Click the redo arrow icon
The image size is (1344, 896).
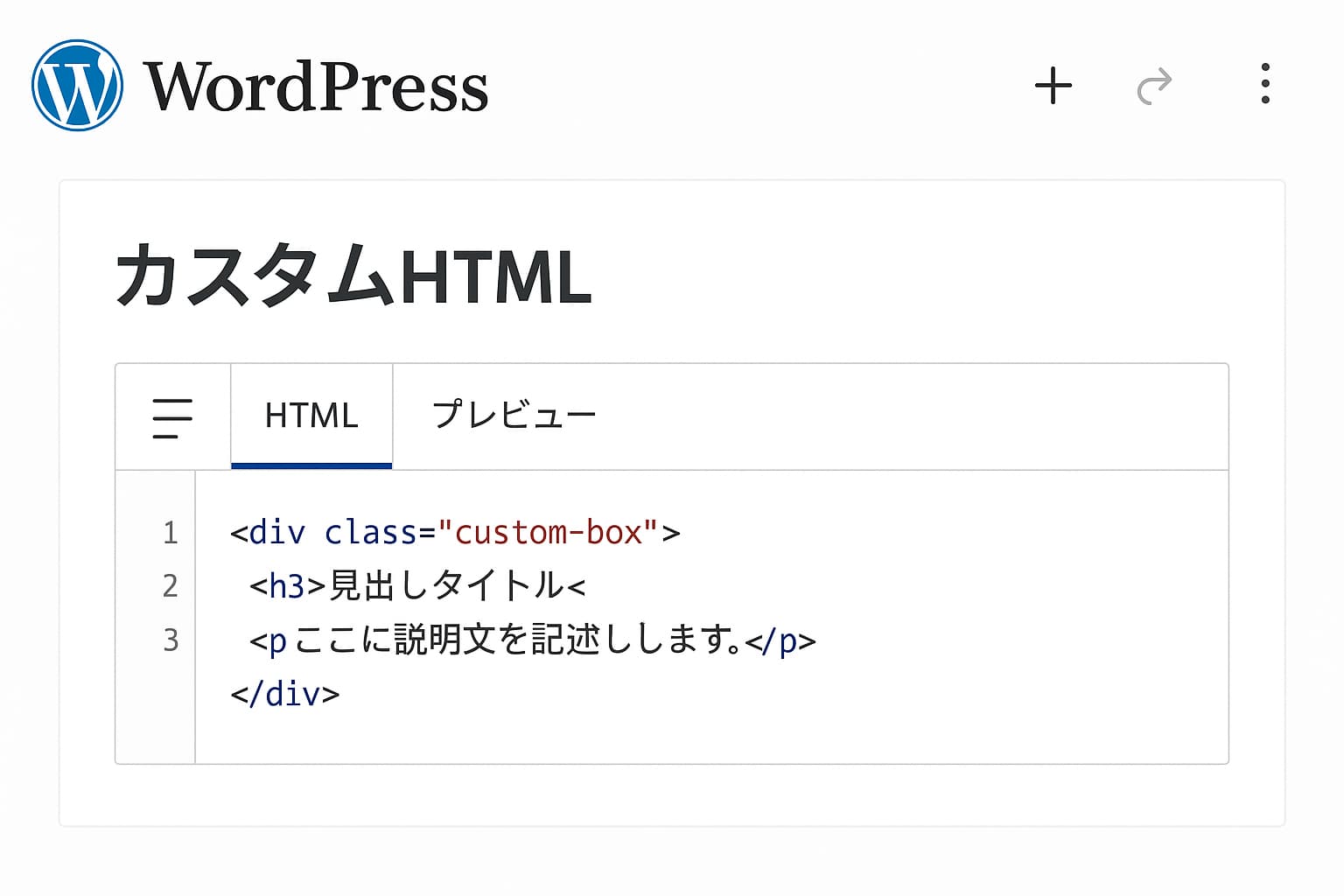pos(1155,85)
